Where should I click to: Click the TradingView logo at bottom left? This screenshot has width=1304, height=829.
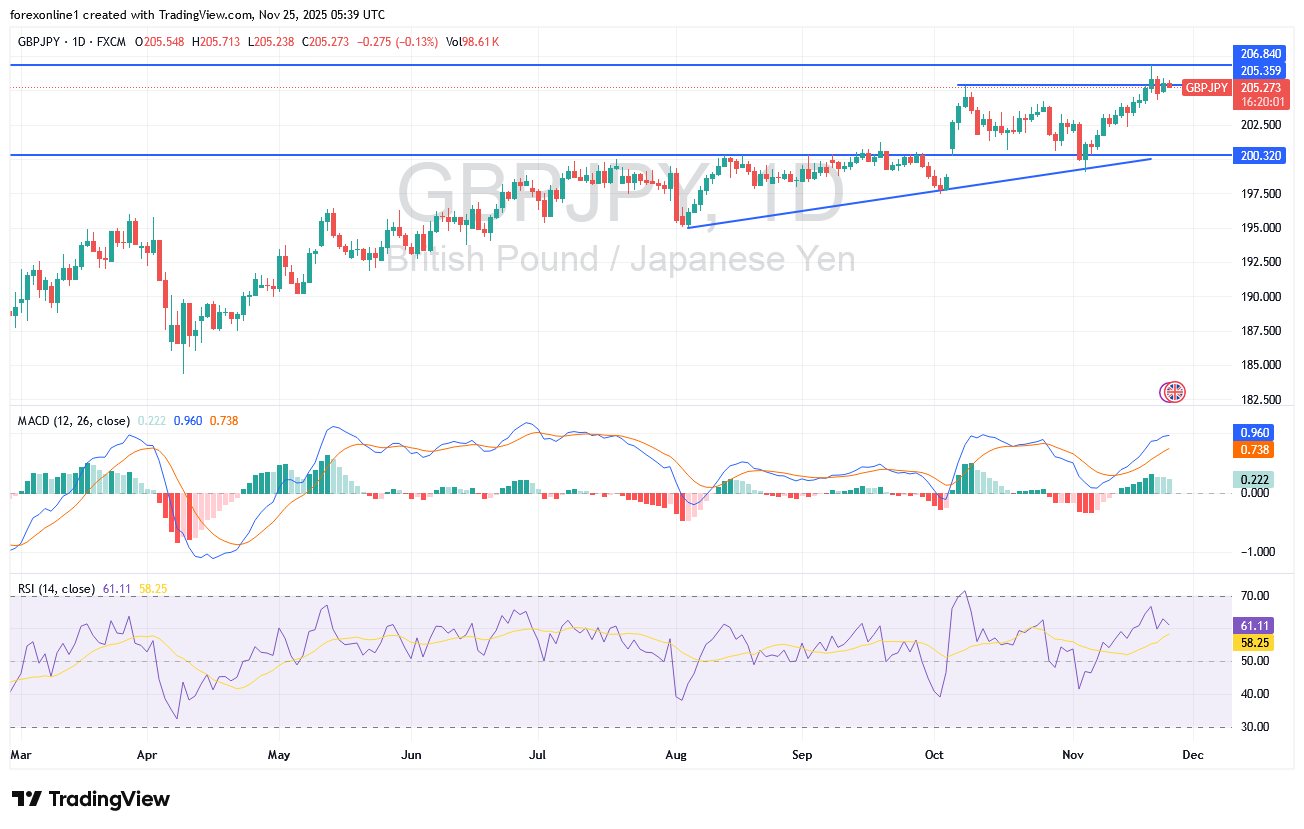pos(91,799)
